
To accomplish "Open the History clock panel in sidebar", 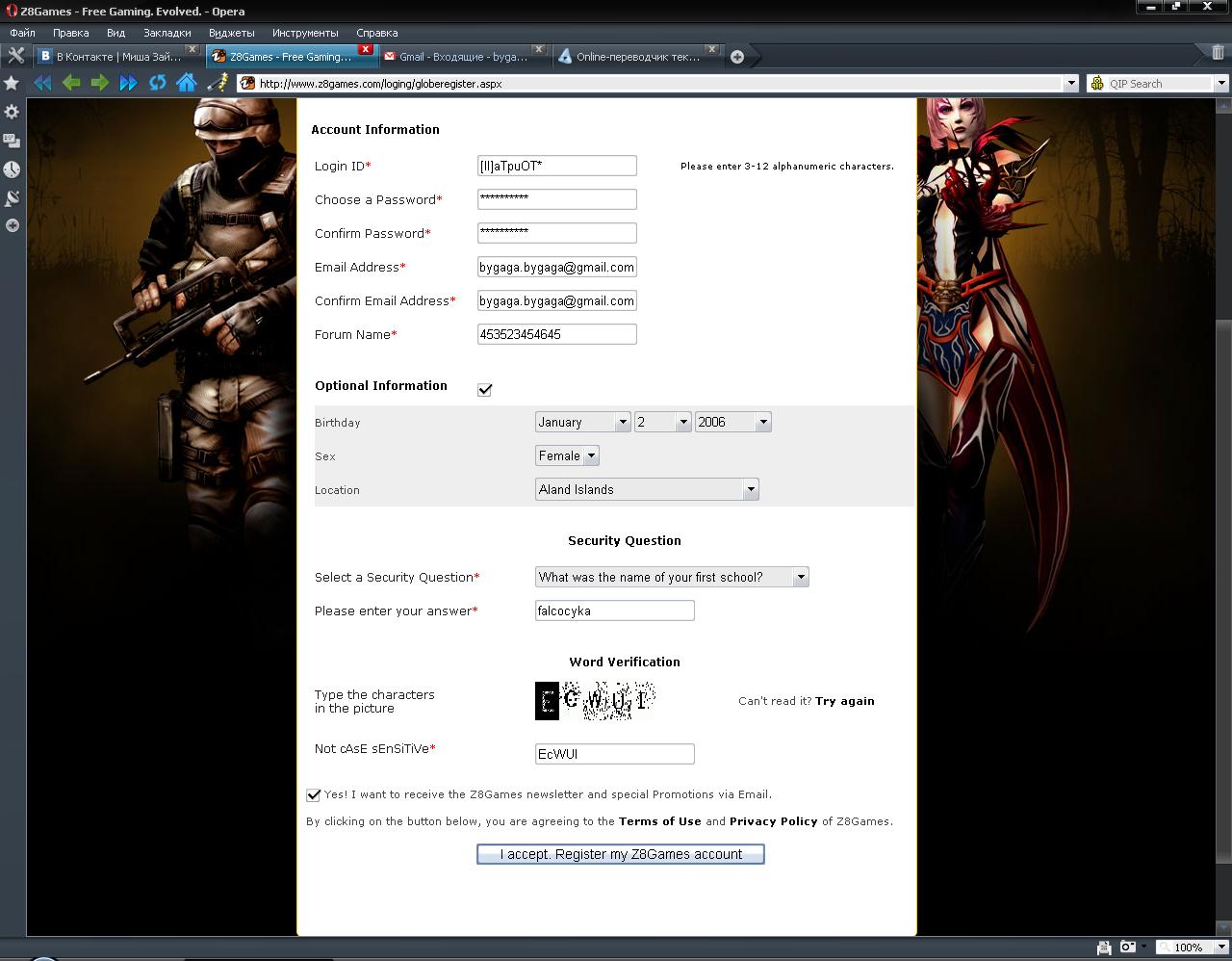I will (x=12, y=169).
